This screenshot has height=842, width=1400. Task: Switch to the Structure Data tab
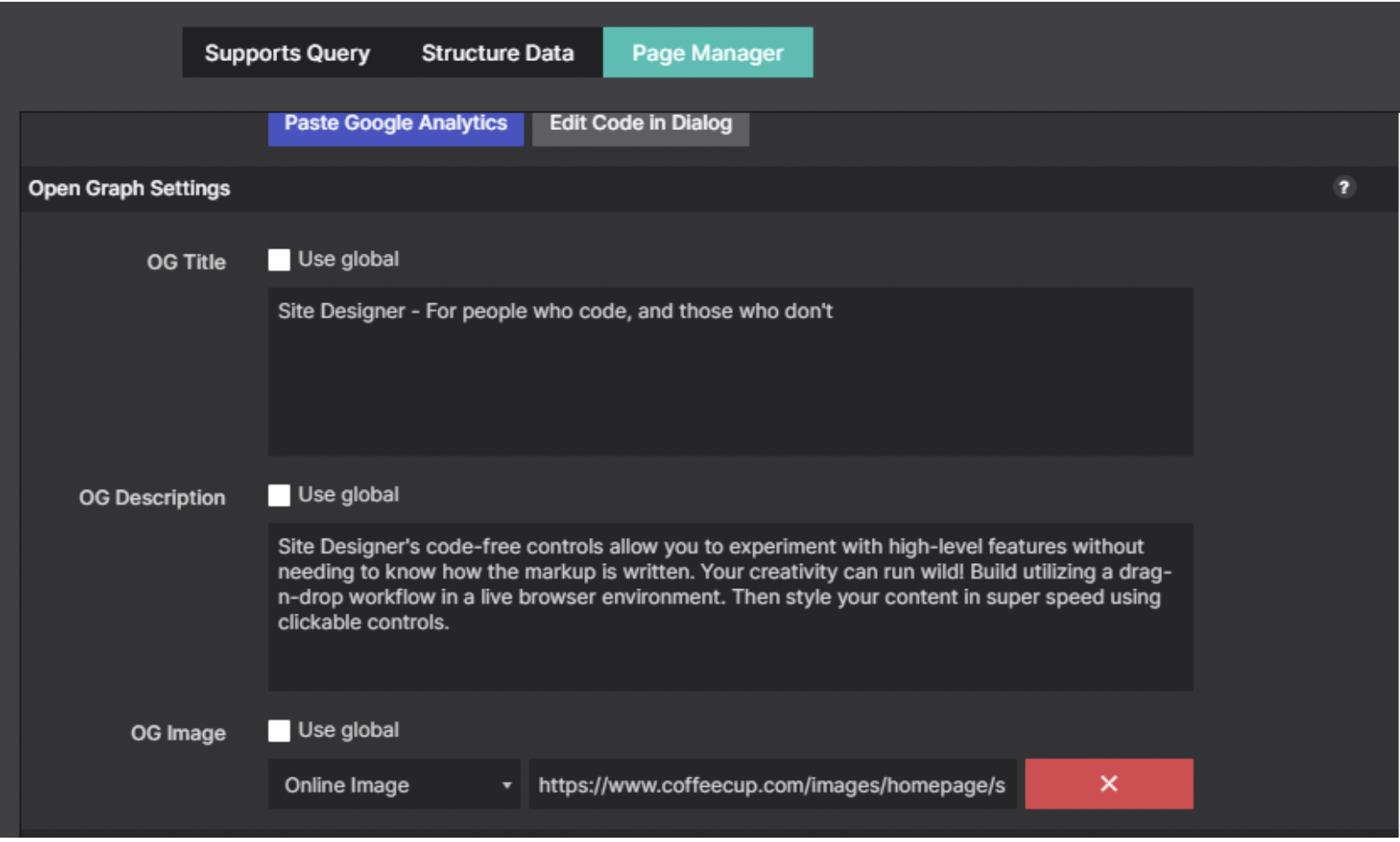(x=498, y=52)
